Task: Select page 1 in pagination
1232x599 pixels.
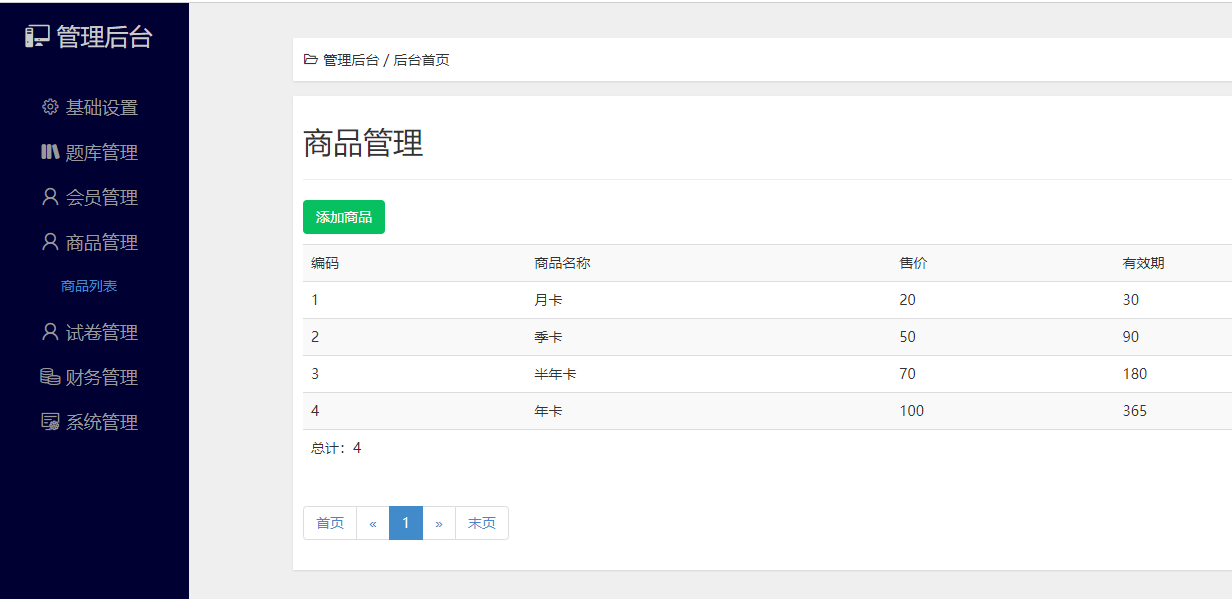Action: tap(406, 523)
